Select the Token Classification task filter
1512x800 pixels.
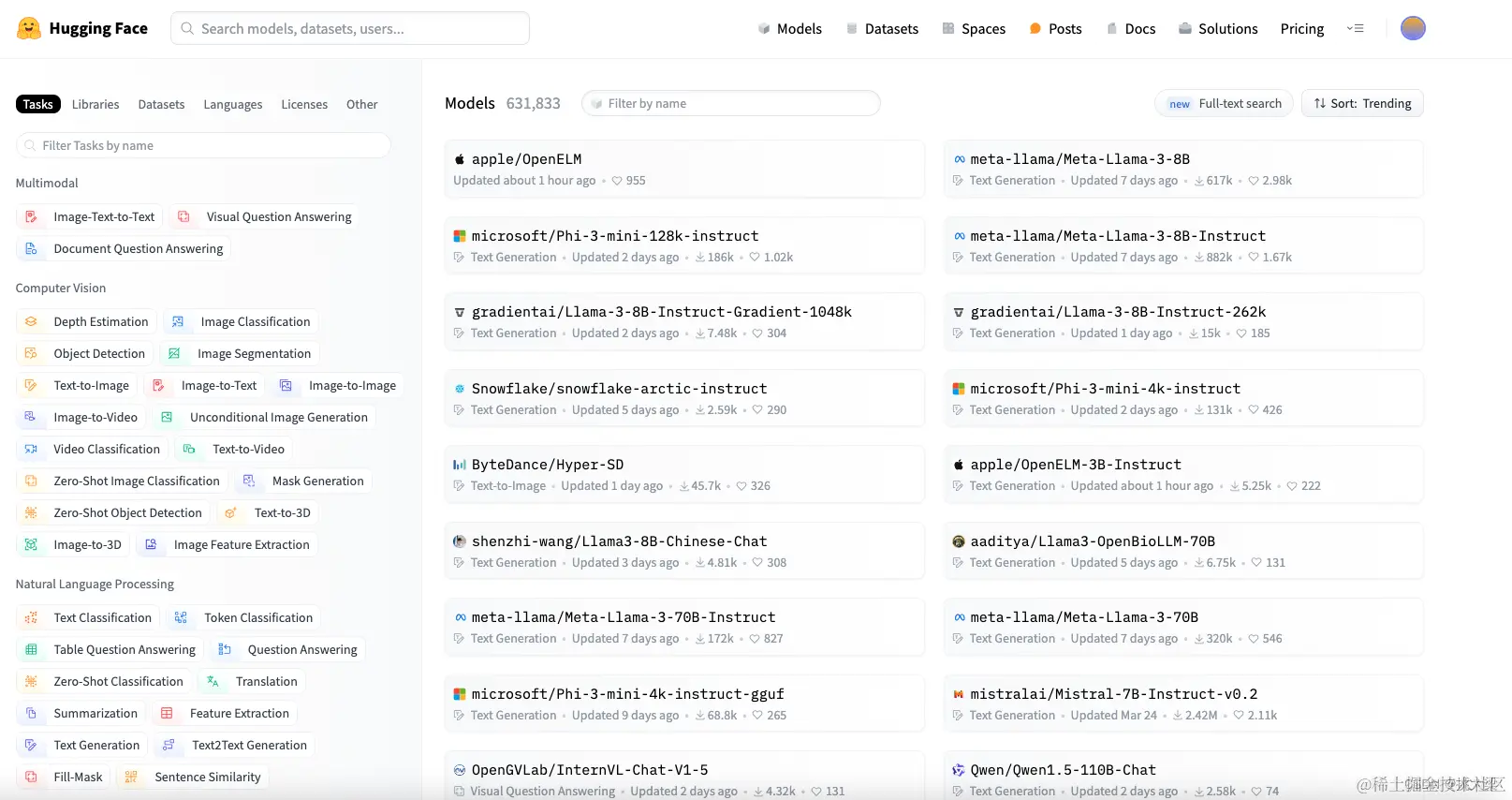tap(244, 617)
